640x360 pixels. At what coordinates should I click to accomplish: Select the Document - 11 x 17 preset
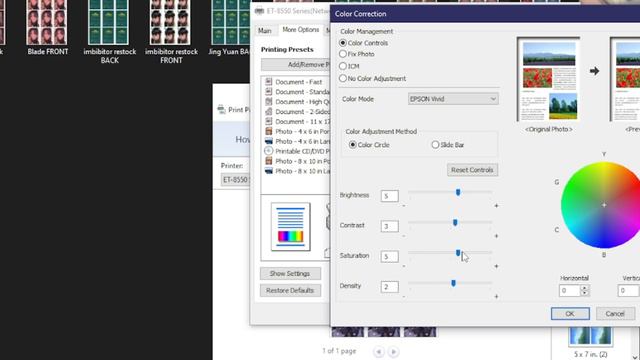(297, 122)
